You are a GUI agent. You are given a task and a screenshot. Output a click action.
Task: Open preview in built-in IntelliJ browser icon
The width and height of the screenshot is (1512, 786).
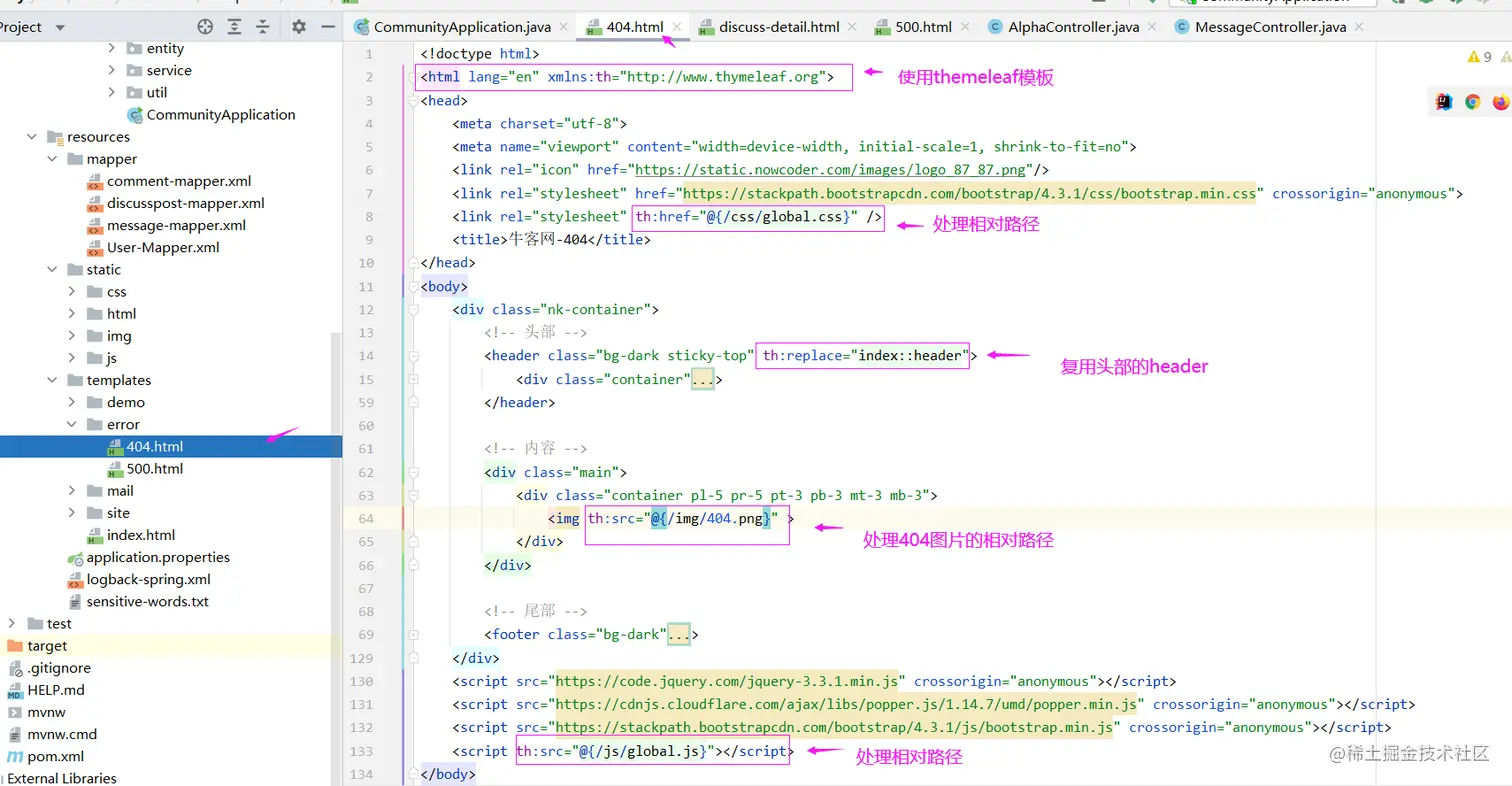point(1443,101)
